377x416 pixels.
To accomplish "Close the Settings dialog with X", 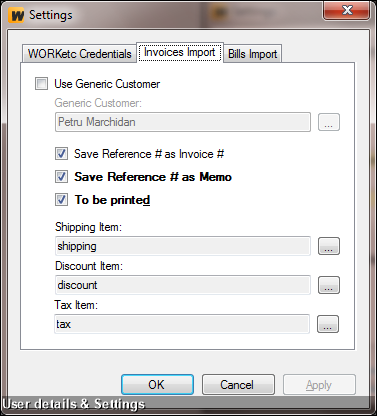I will [x=347, y=10].
